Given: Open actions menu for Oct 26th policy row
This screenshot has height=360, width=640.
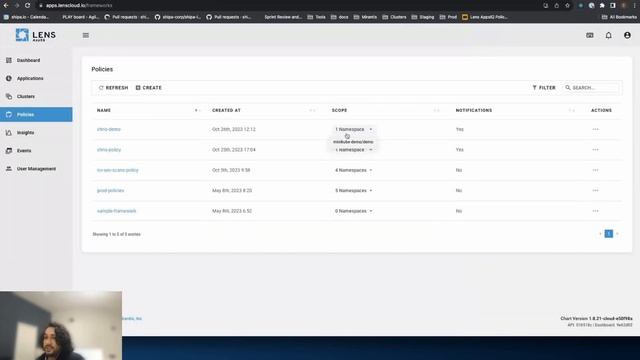Looking at the screenshot, I should 595,129.
